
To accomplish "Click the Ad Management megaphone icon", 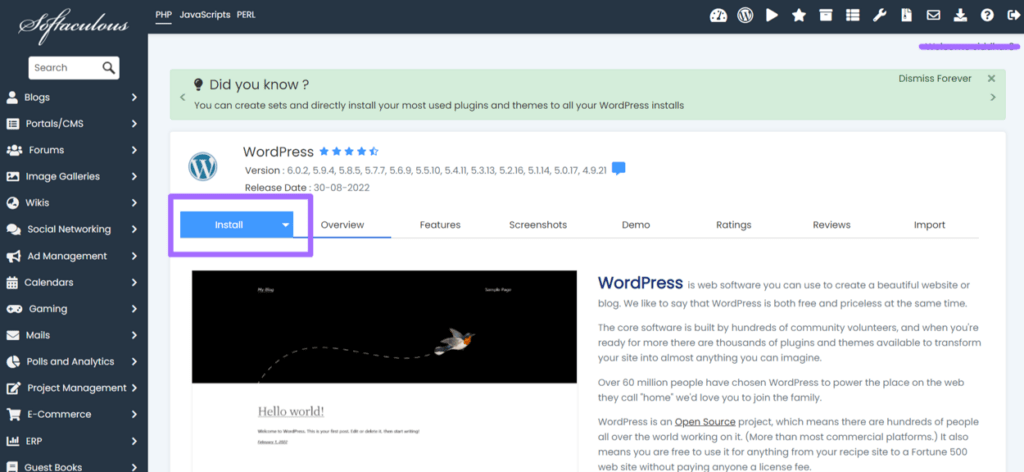I will [x=13, y=256].
